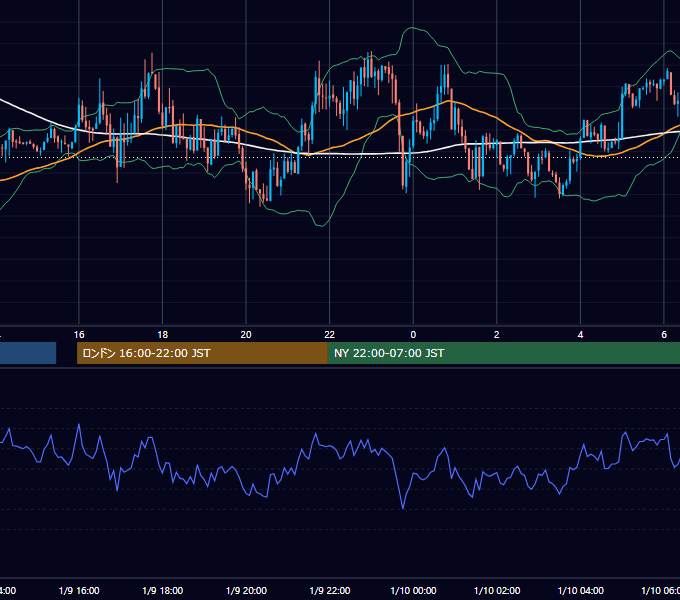Select the 16 hour label on upper axis
Viewport: 680px width, 600px height.
79,335
